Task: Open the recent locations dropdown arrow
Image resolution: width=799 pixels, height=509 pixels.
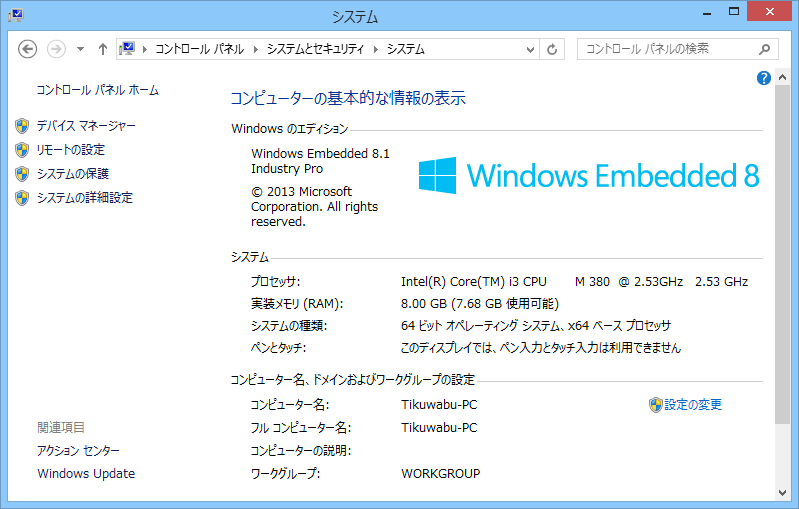Action: point(81,49)
